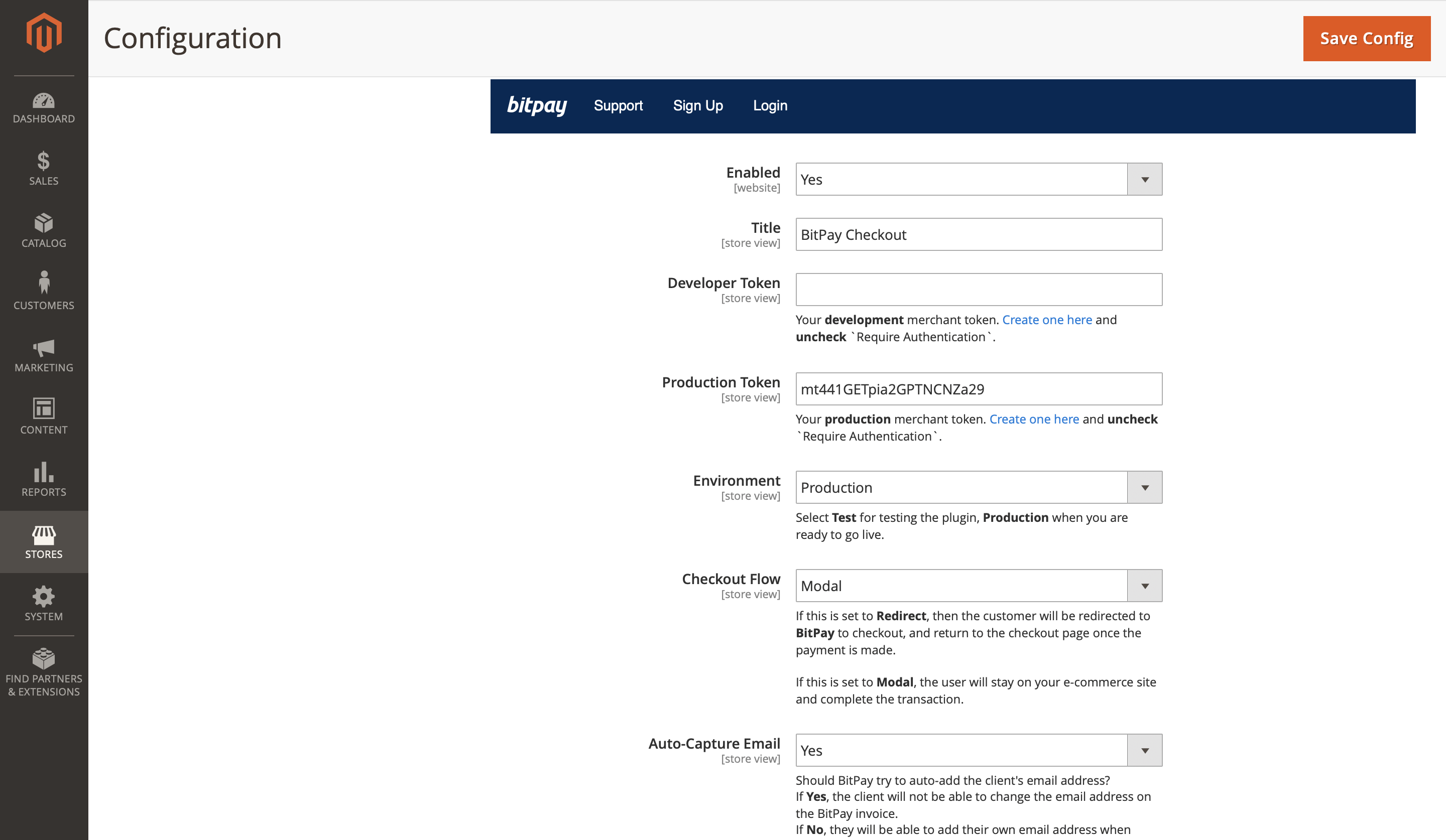The image size is (1446, 840).
Task: Open the Content layout icon
Action: click(44, 408)
